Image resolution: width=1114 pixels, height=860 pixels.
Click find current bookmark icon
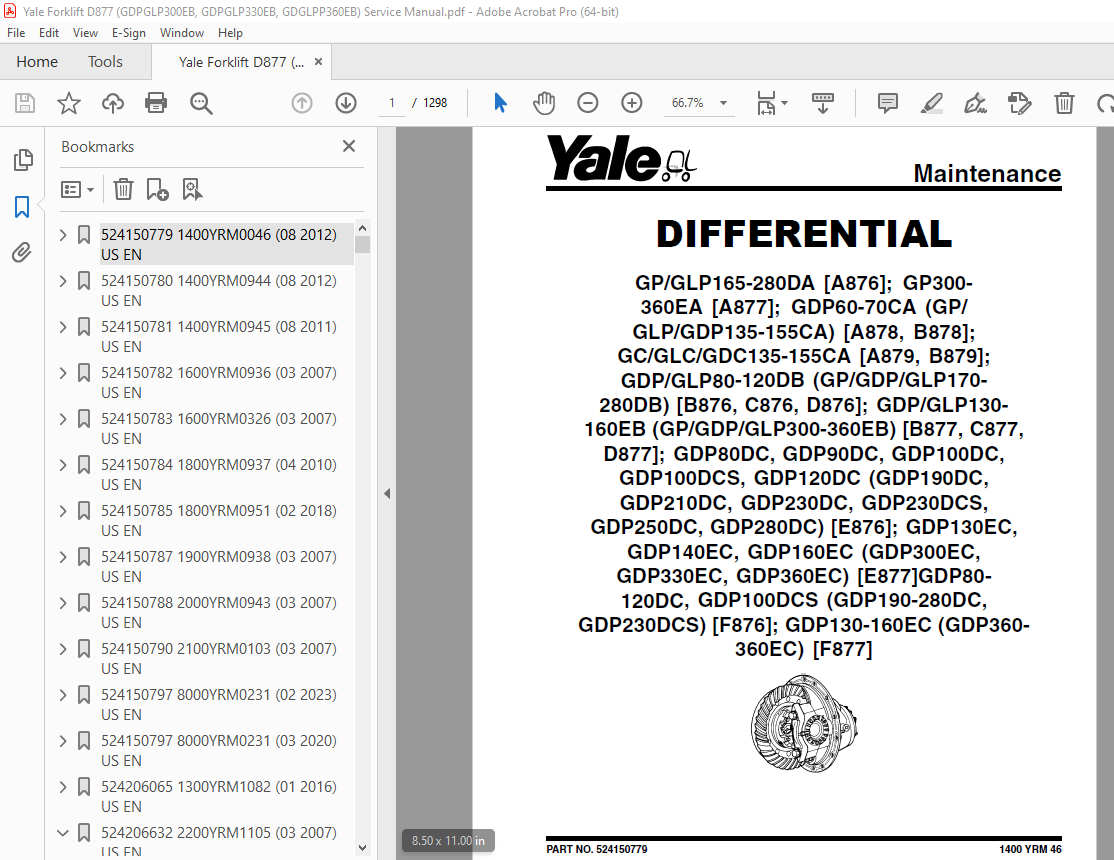point(192,189)
